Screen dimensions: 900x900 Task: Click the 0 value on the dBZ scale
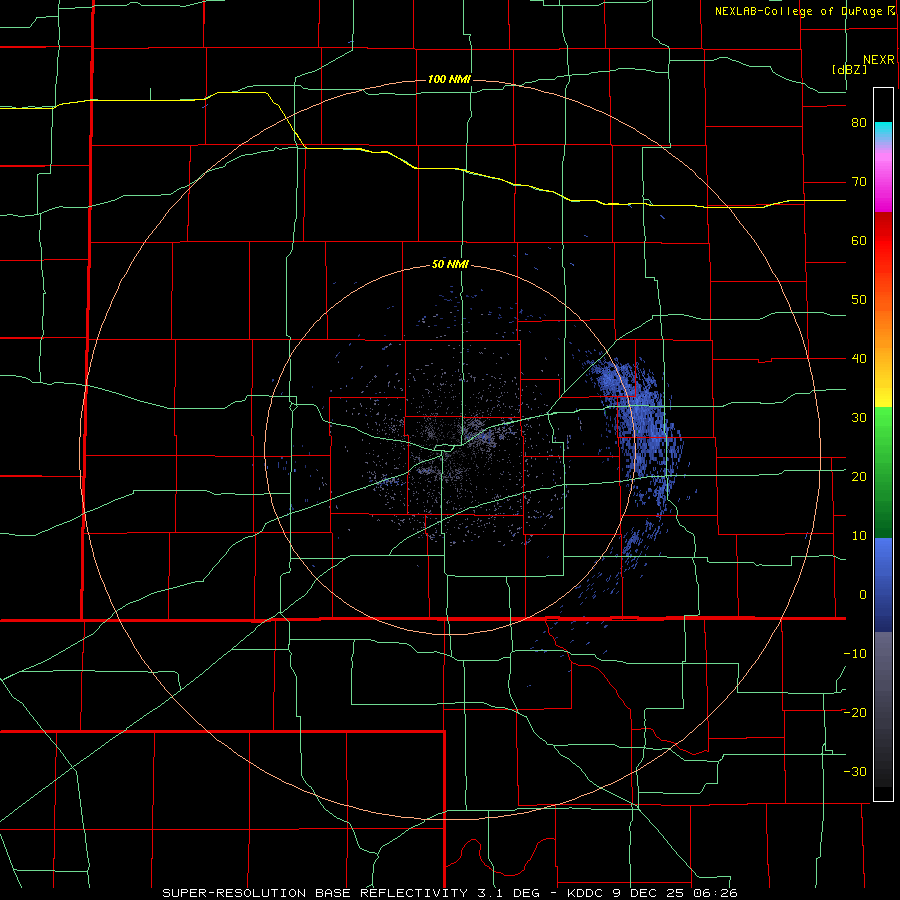point(863,595)
